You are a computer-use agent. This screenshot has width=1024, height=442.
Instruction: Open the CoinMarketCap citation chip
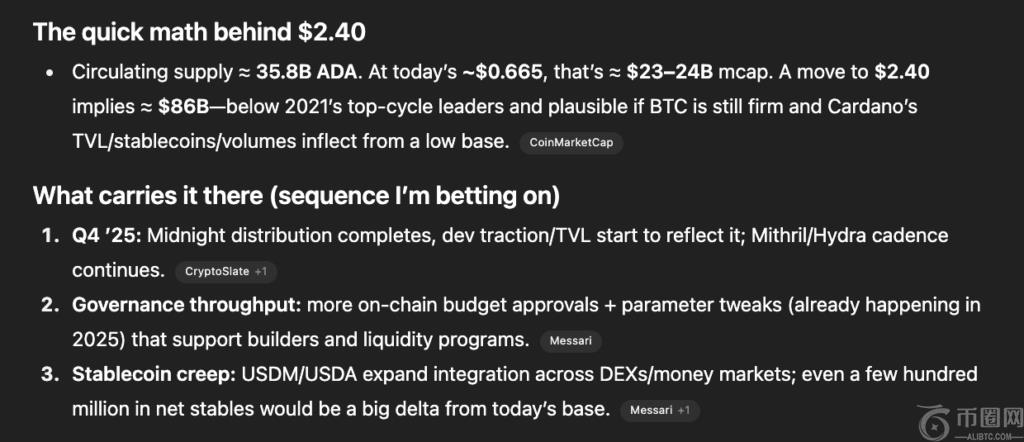pyautogui.click(x=571, y=143)
